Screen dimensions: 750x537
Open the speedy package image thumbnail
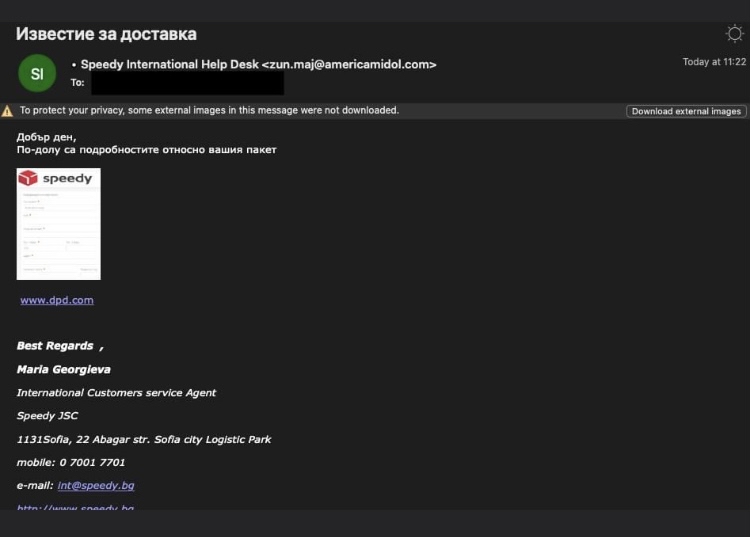click(x=58, y=224)
